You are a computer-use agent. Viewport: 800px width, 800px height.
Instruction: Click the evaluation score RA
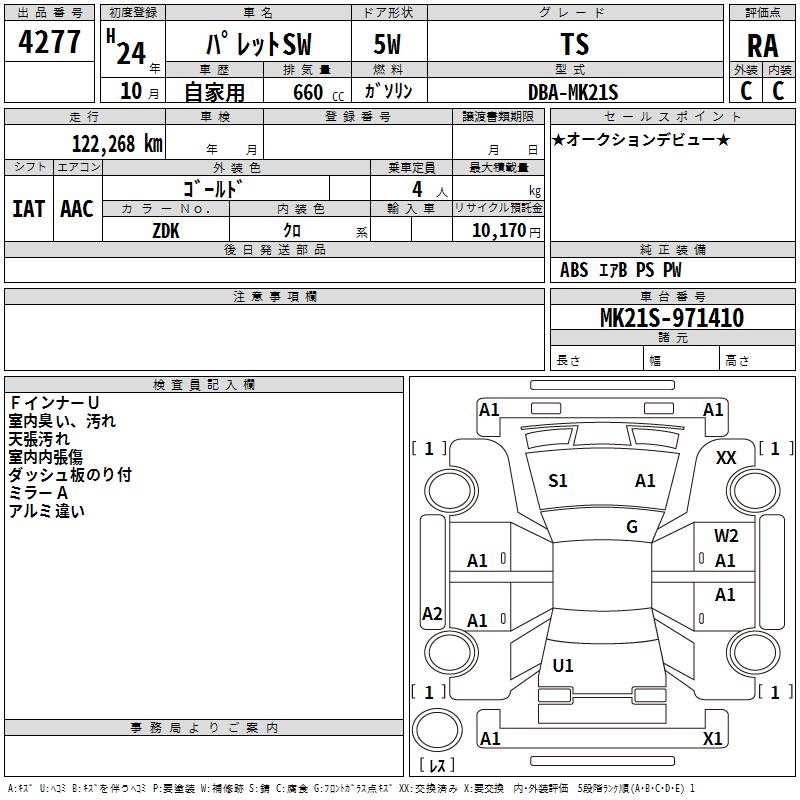point(762,46)
